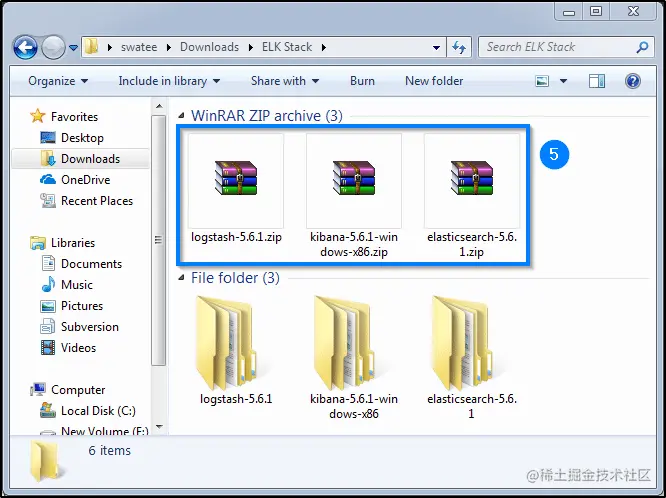Click the magnifier search icon
This screenshot has height=498, width=666.
[642, 47]
